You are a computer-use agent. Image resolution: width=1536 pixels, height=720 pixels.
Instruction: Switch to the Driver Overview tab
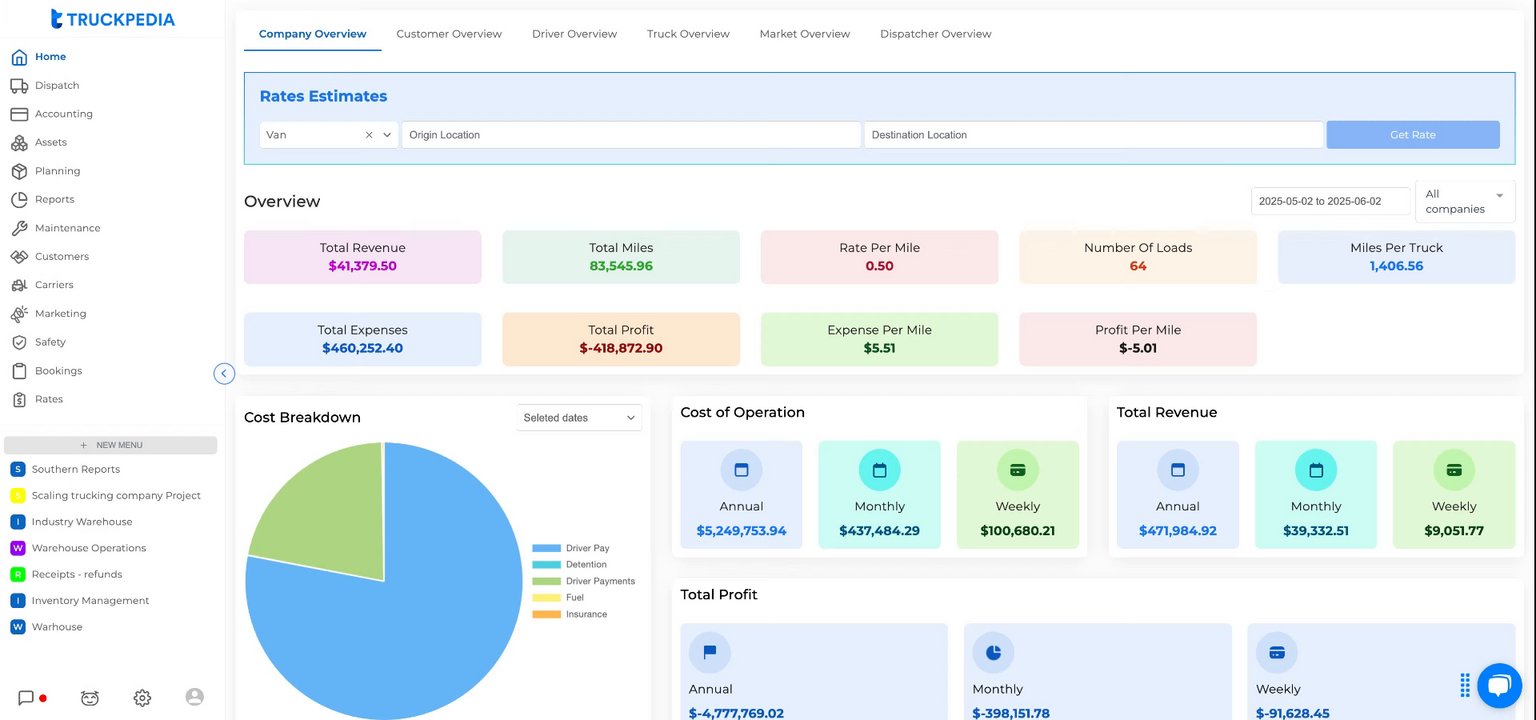574,34
